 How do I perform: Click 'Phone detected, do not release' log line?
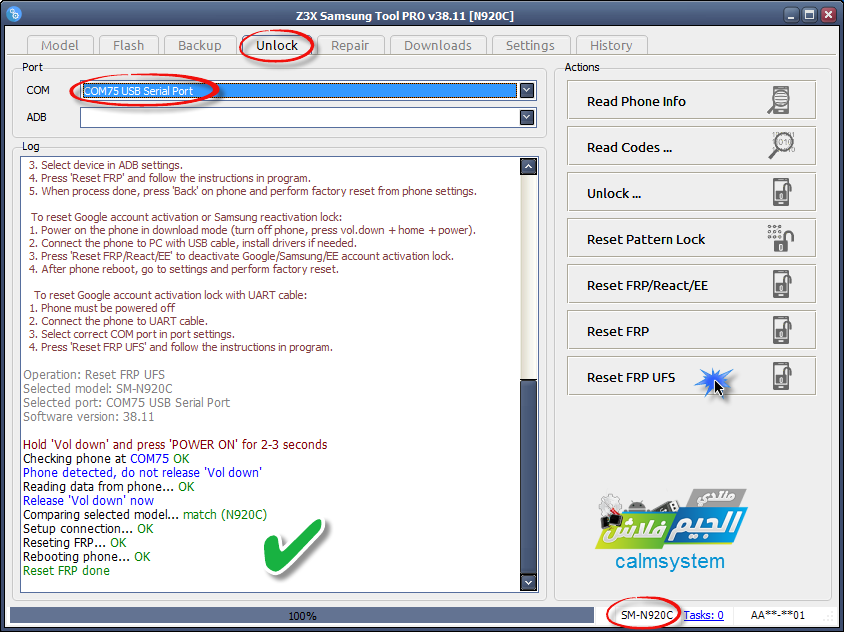[x=142, y=473]
